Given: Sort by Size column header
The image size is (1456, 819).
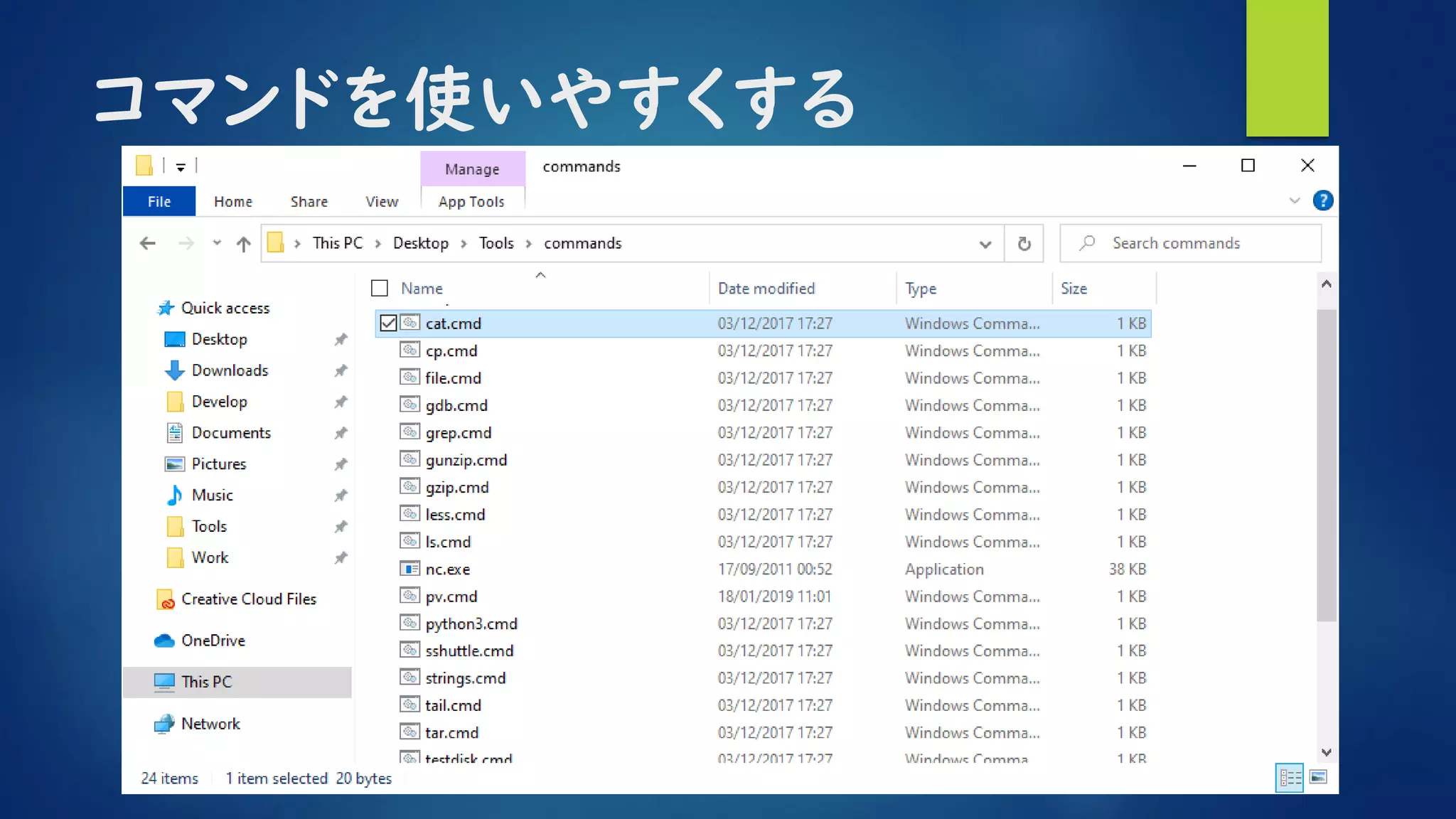Looking at the screenshot, I should coord(1074,289).
